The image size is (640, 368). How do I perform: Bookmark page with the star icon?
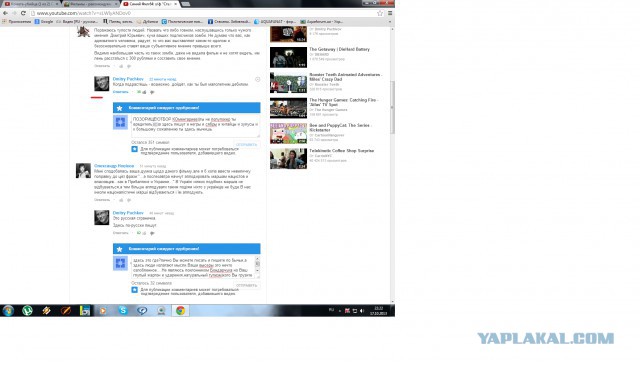[x=380, y=13]
